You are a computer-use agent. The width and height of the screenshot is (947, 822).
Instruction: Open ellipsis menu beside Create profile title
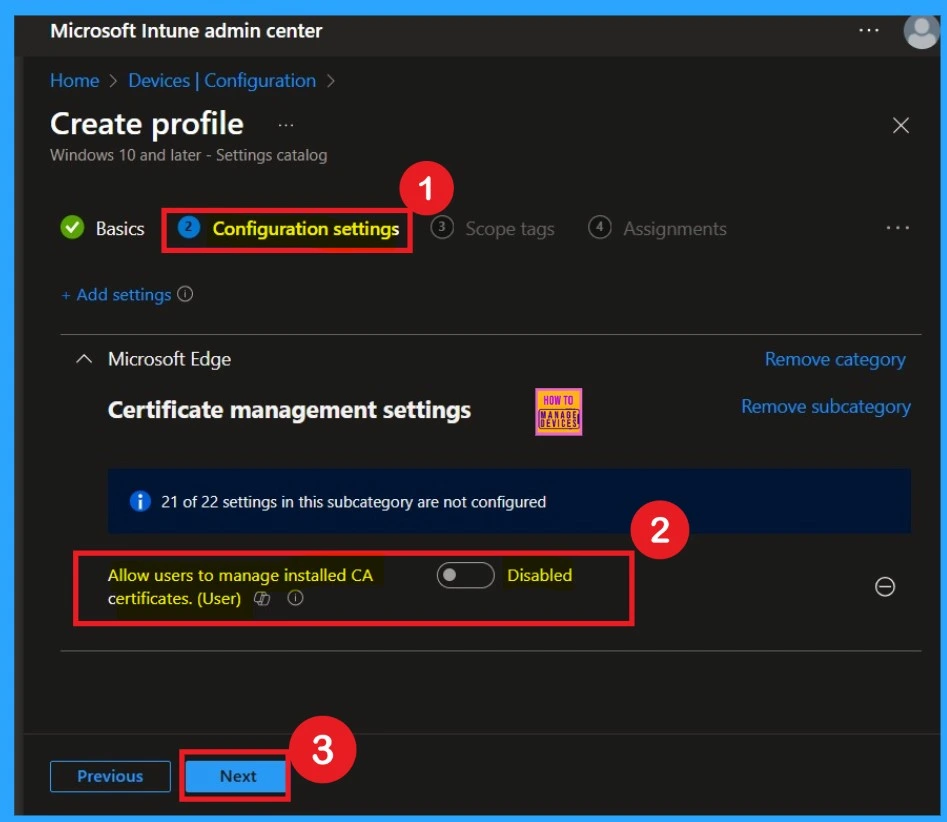click(286, 125)
